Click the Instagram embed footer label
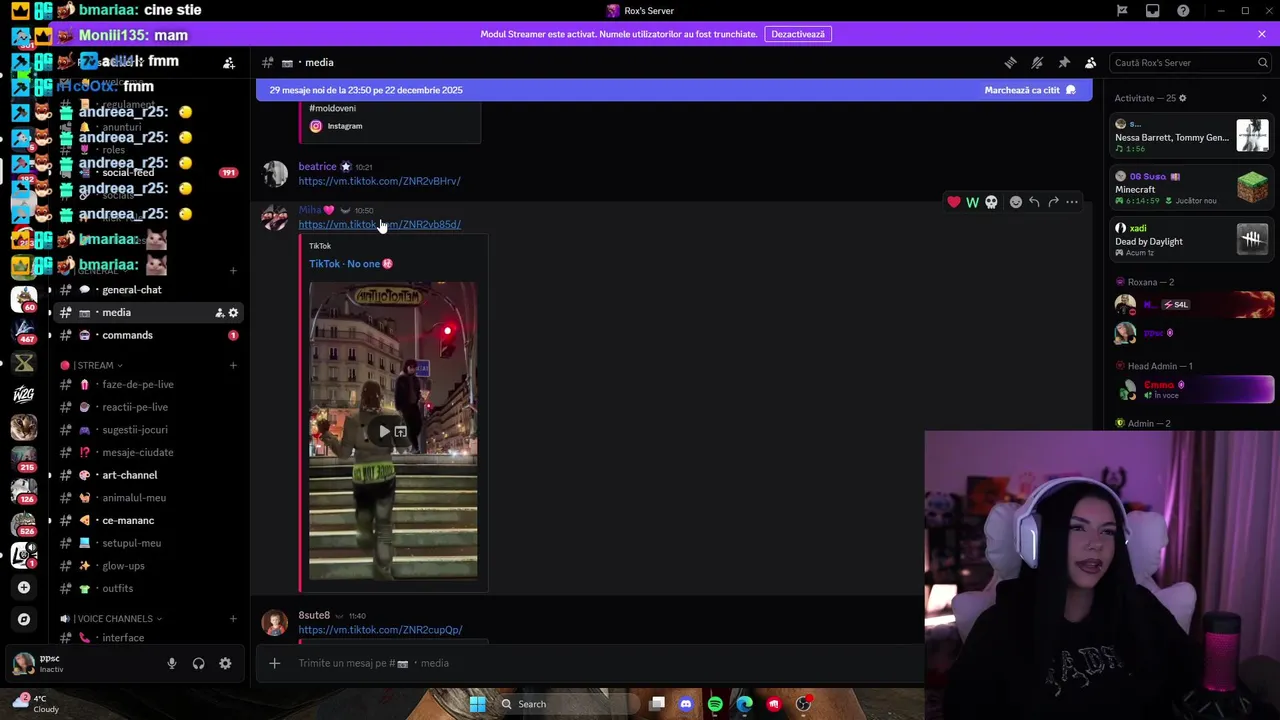Image resolution: width=1280 pixels, height=720 pixels. tap(344, 126)
